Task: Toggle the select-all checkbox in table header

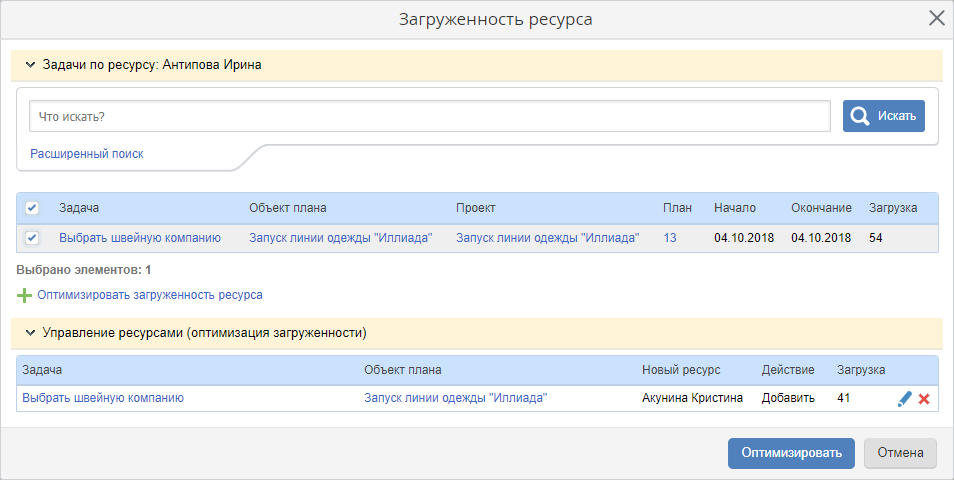Action: coord(32,208)
